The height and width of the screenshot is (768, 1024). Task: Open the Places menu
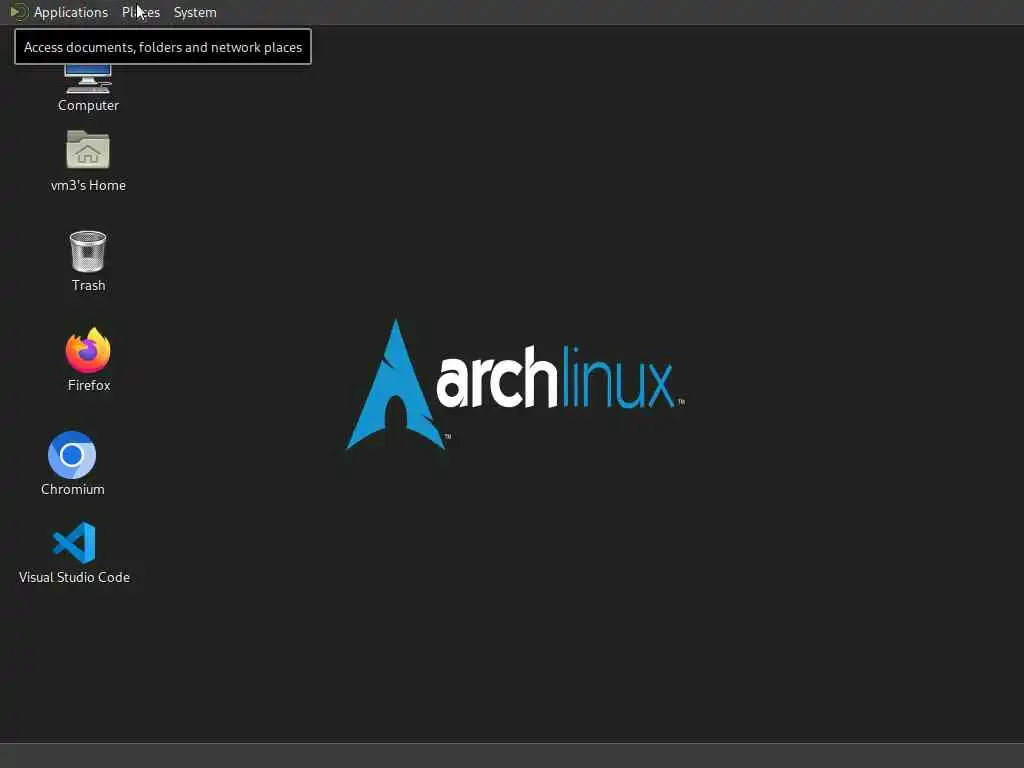click(x=141, y=12)
